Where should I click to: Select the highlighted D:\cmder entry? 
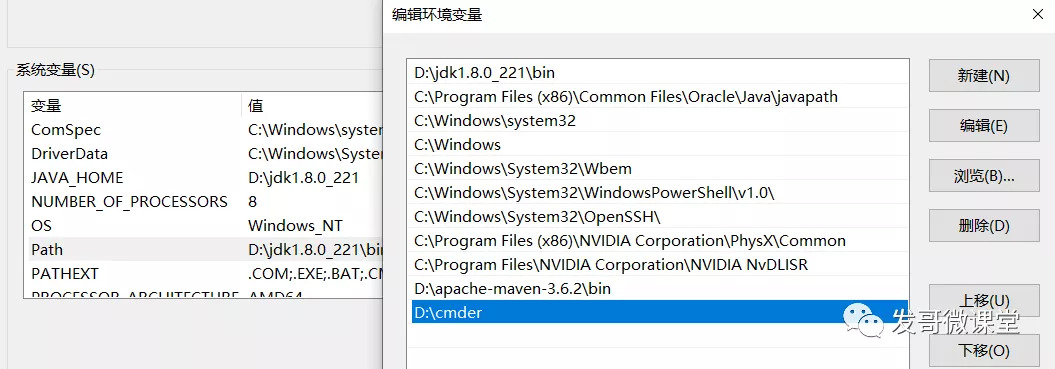[659, 312]
